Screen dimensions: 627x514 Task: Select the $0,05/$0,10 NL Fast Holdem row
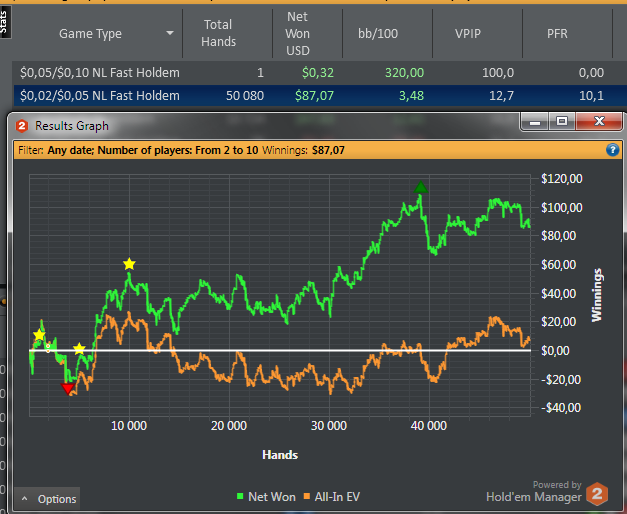tap(100, 72)
